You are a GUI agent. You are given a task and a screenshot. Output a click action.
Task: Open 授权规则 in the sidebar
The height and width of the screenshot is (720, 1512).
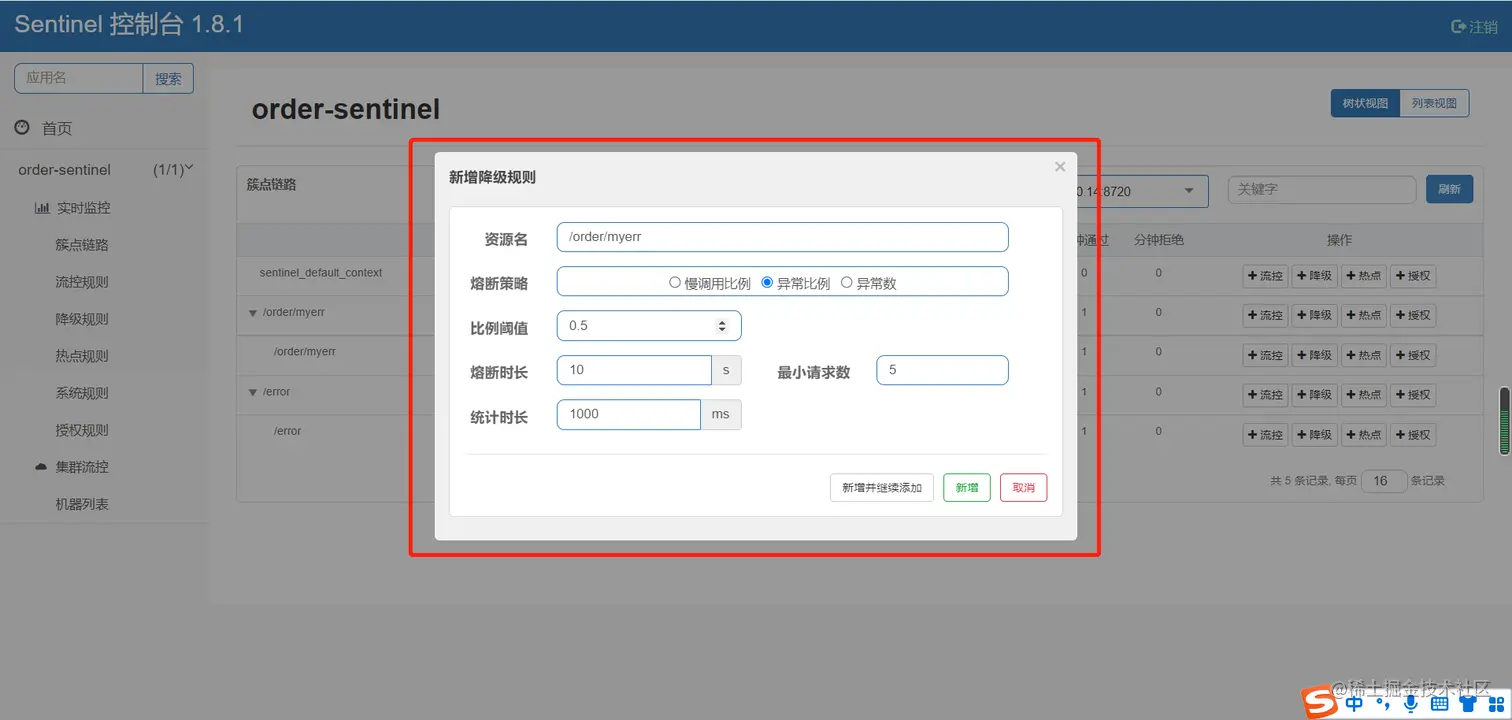pyautogui.click(x=82, y=430)
